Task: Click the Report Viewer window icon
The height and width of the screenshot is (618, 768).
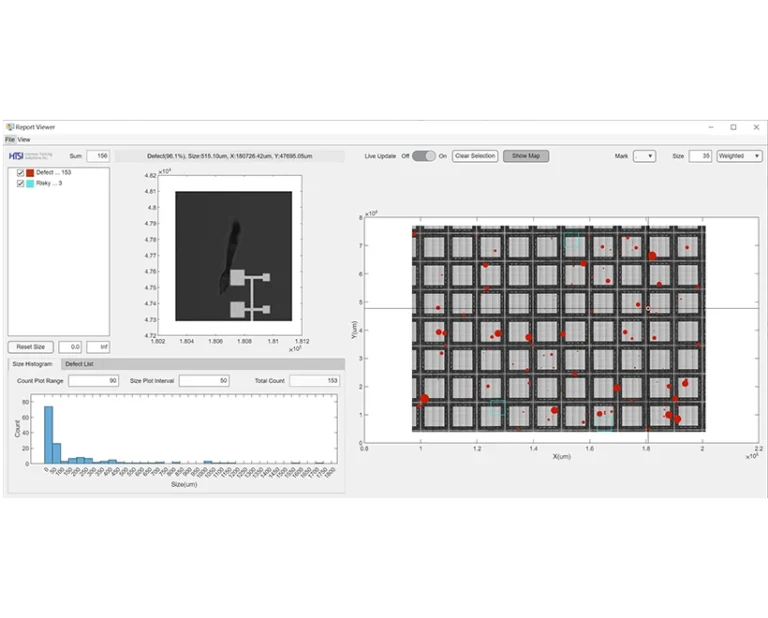Action: pos(10,127)
